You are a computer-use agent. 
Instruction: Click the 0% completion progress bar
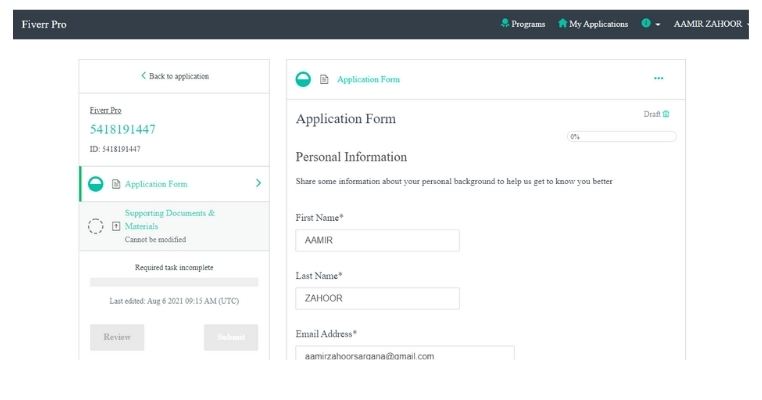pyautogui.click(x=622, y=137)
